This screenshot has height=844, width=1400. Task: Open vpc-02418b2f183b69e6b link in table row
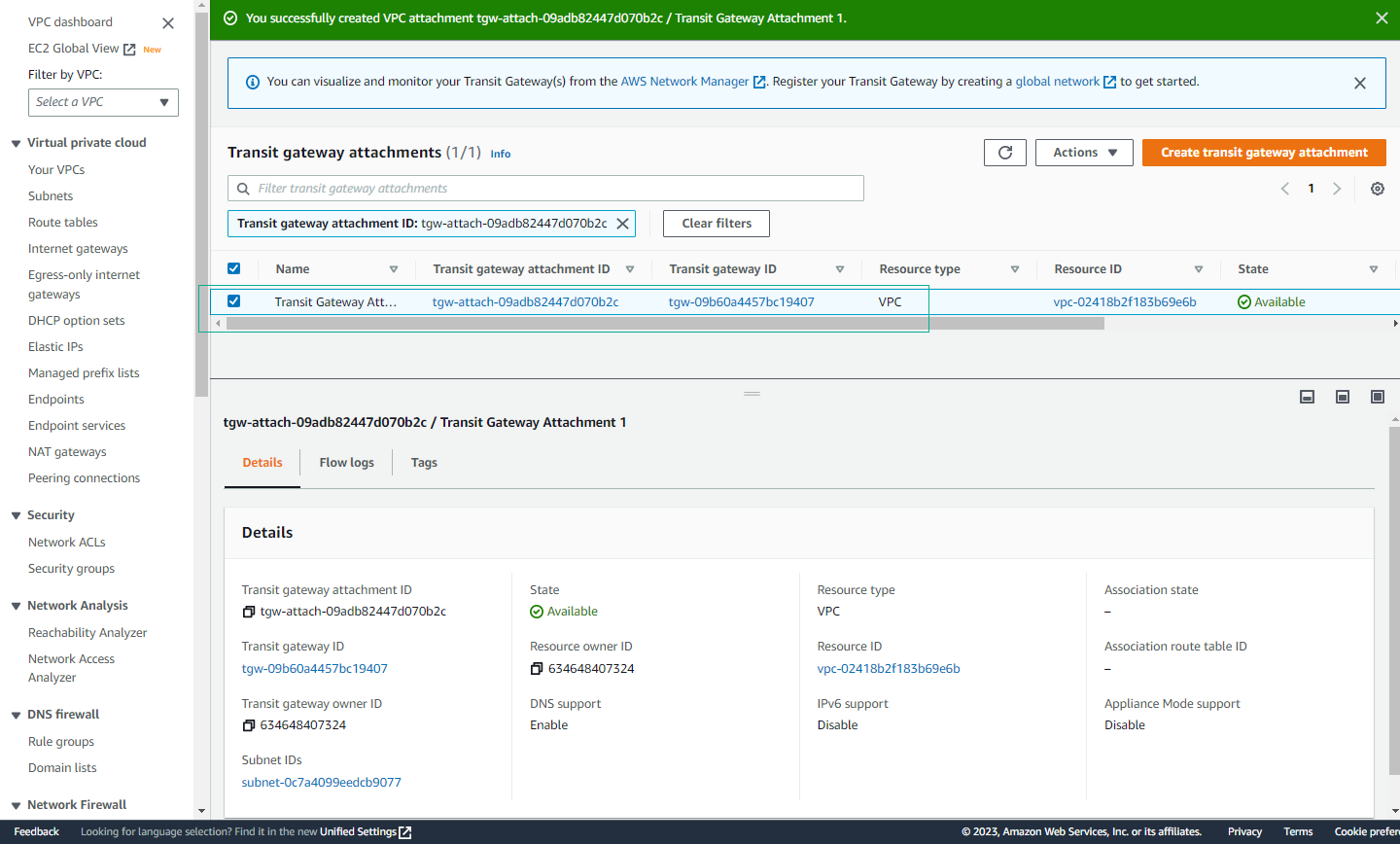pyautogui.click(x=1125, y=302)
